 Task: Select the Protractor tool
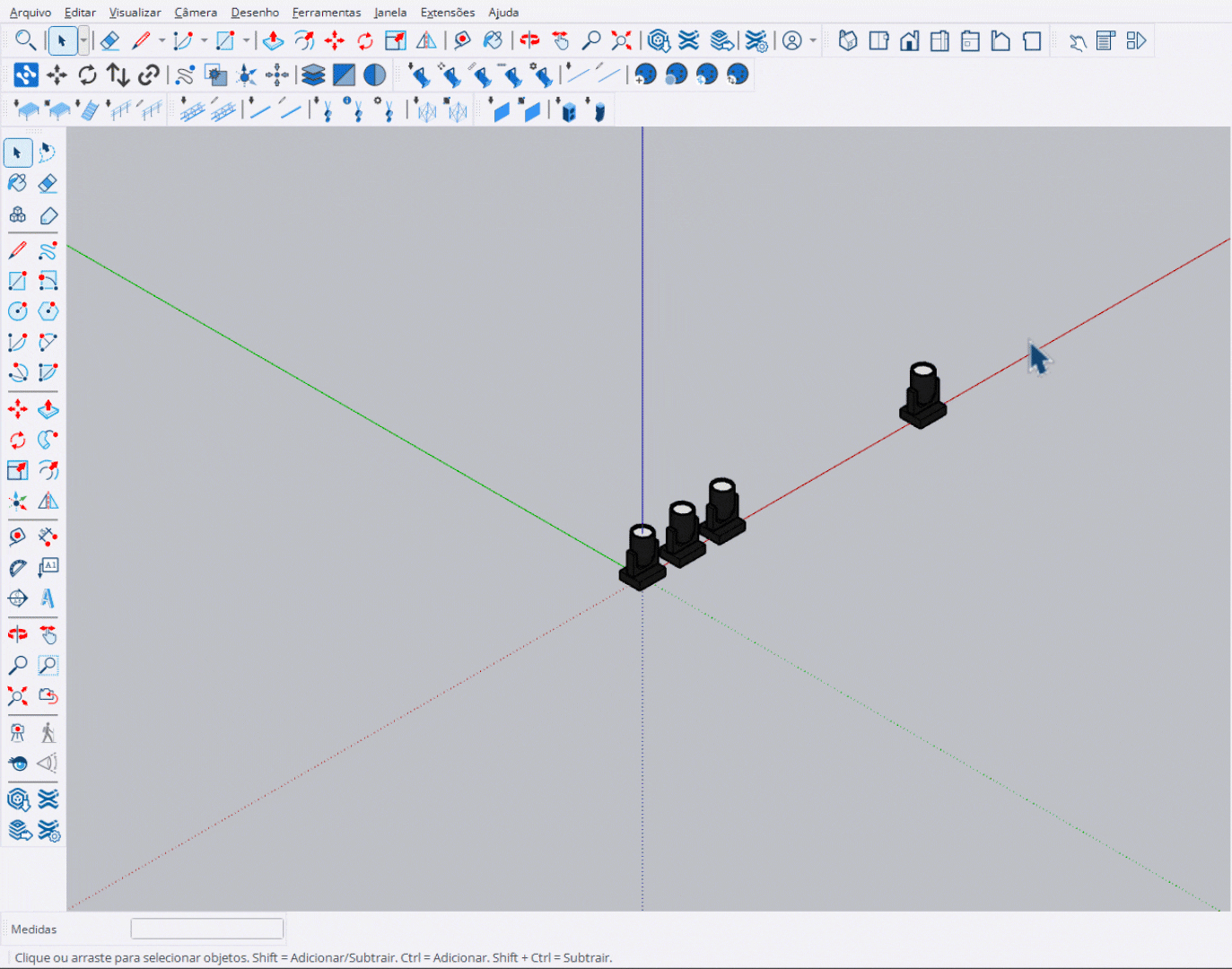point(17,567)
